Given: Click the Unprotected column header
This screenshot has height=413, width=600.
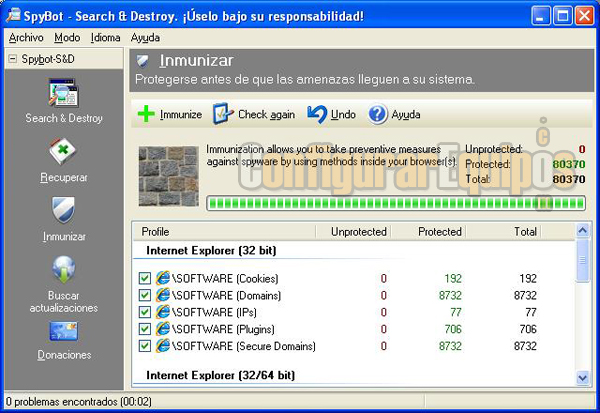Looking at the screenshot, I should coord(353,232).
